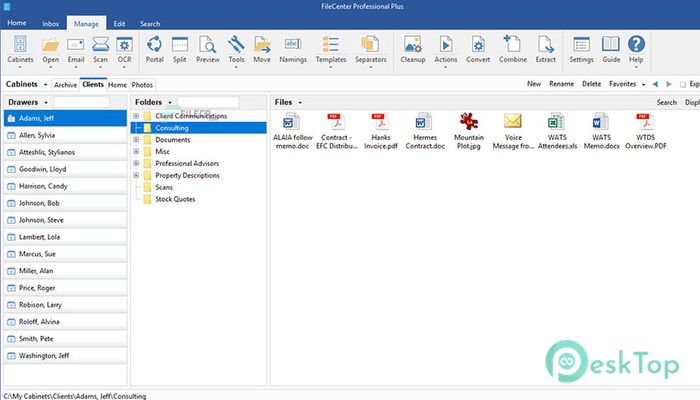Select the Johnson, Steve drawer
Viewport: 700px width, 400px height.
pyautogui.click(x=66, y=220)
